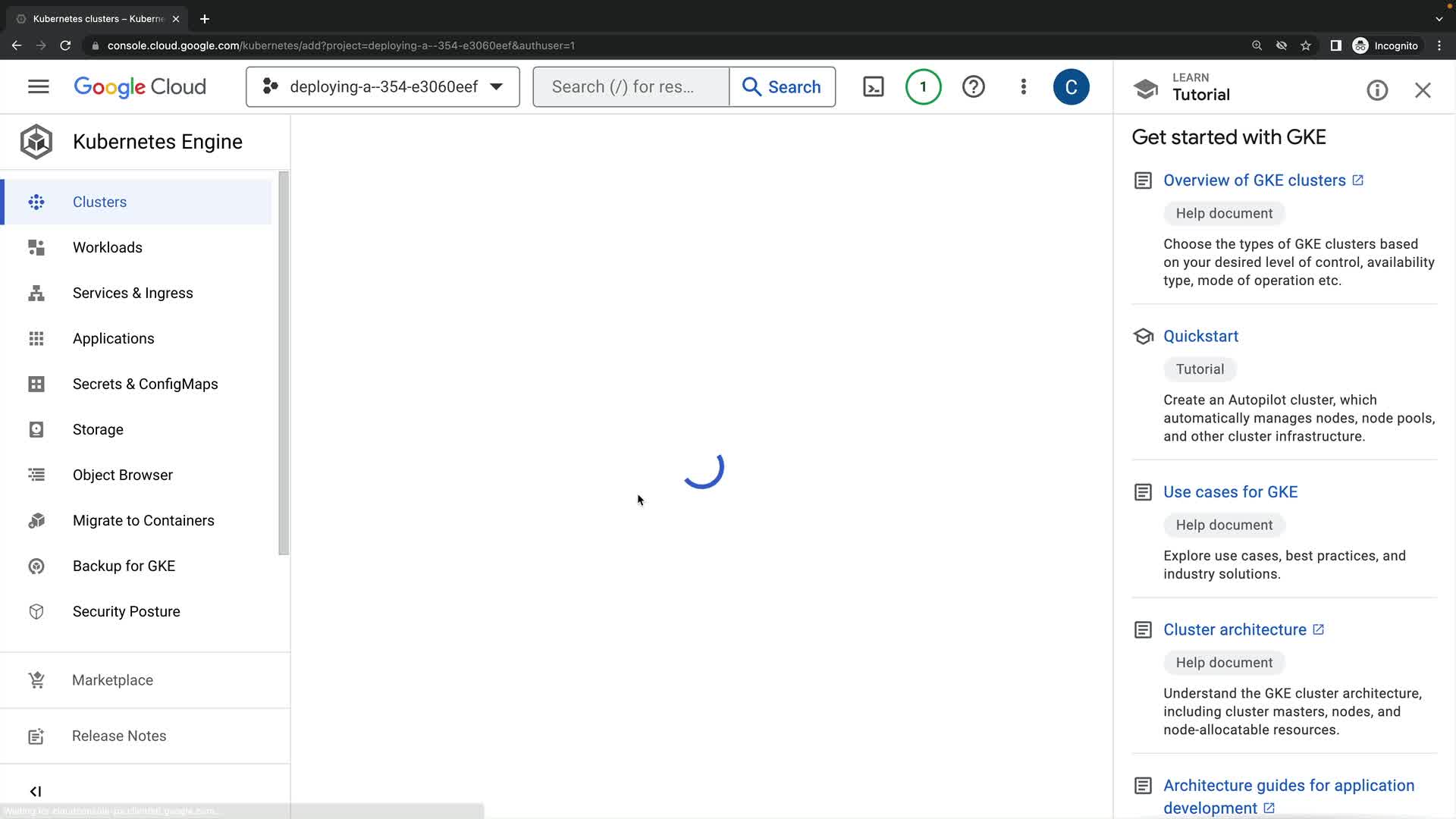Activate Cloud Shell terminal icon

pos(874,86)
